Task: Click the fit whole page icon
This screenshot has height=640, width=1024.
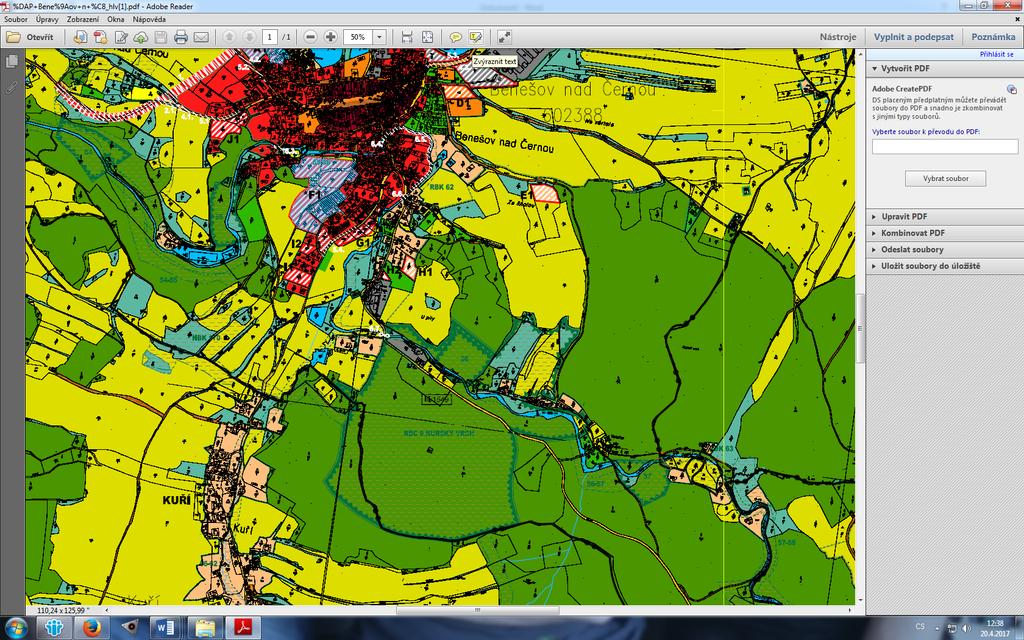Action: (x=427, y=37)
